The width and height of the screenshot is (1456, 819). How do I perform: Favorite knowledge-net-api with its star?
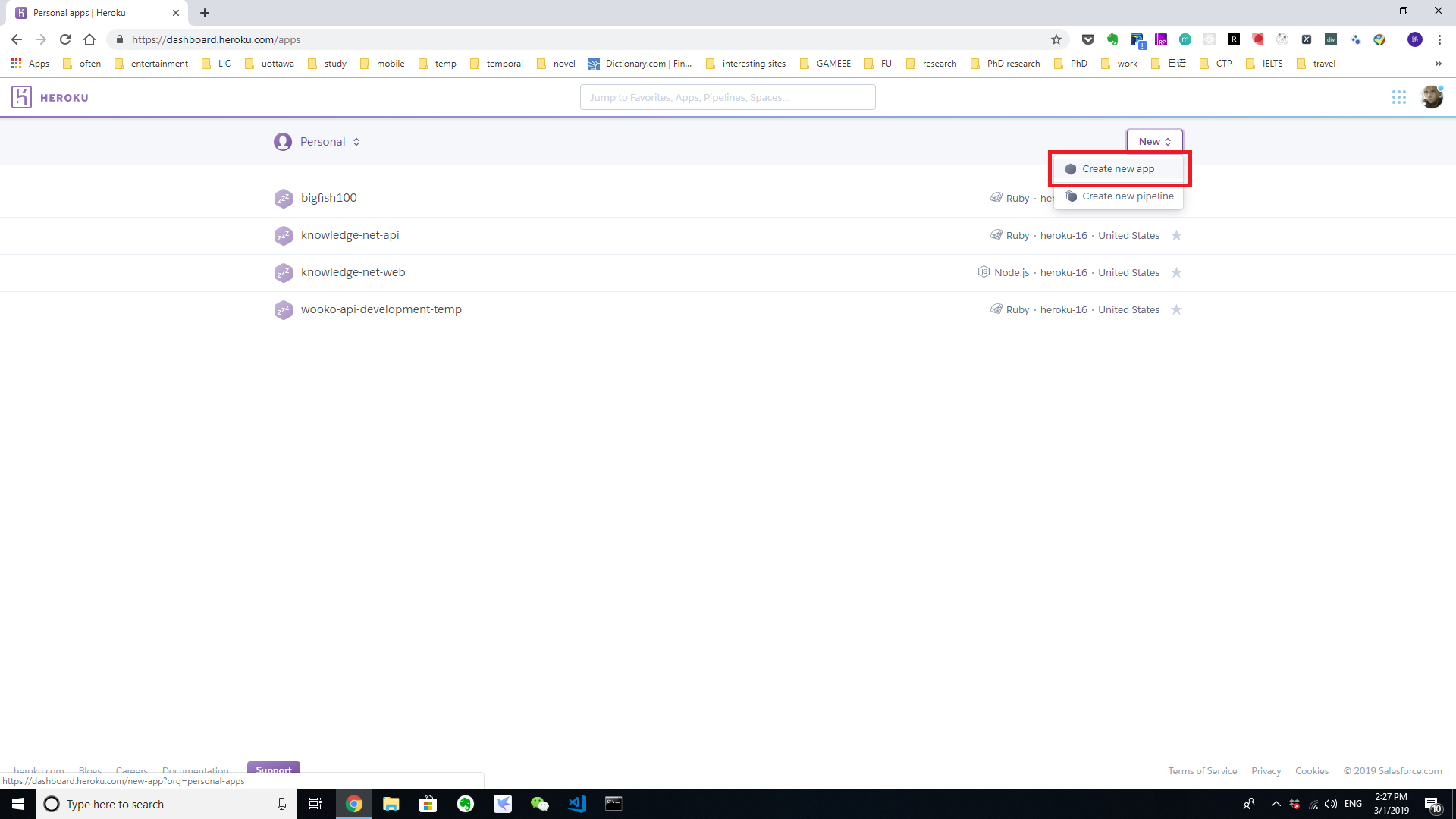[x=1176, y=236]
